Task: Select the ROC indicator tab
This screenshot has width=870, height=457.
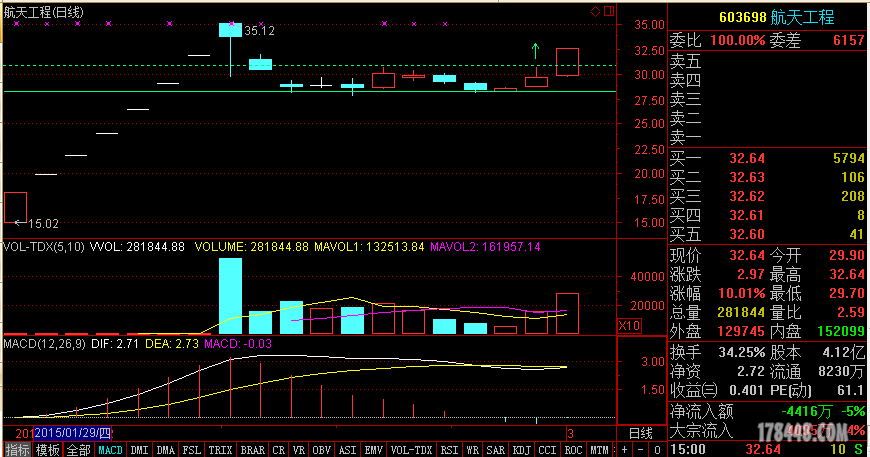Action: pos(573,450)
